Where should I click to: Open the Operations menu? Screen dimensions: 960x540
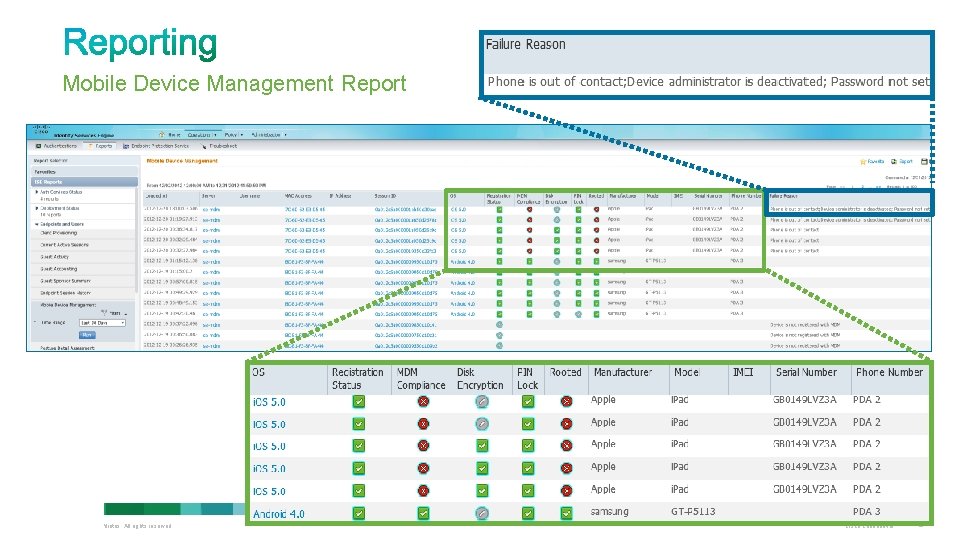(201, 135)
